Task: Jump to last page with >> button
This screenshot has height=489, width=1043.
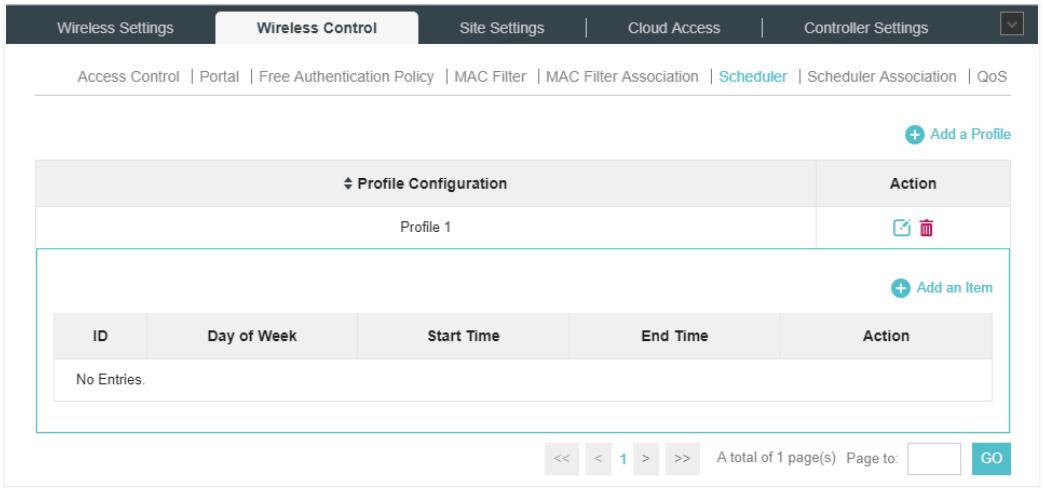Action: point(682,459)
